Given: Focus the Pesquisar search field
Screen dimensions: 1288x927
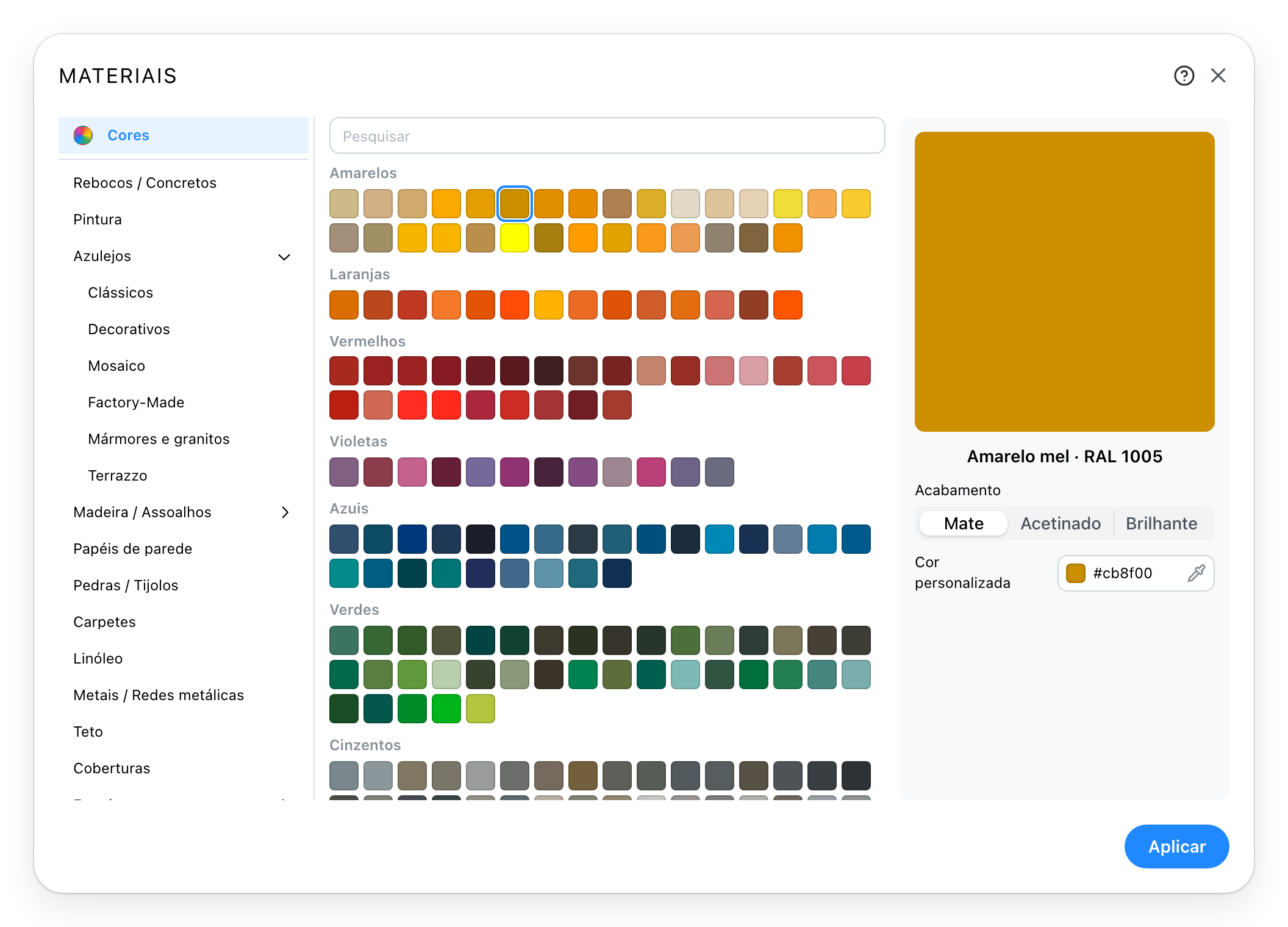Looking at the screenshot, I should [x=607, y=135].
